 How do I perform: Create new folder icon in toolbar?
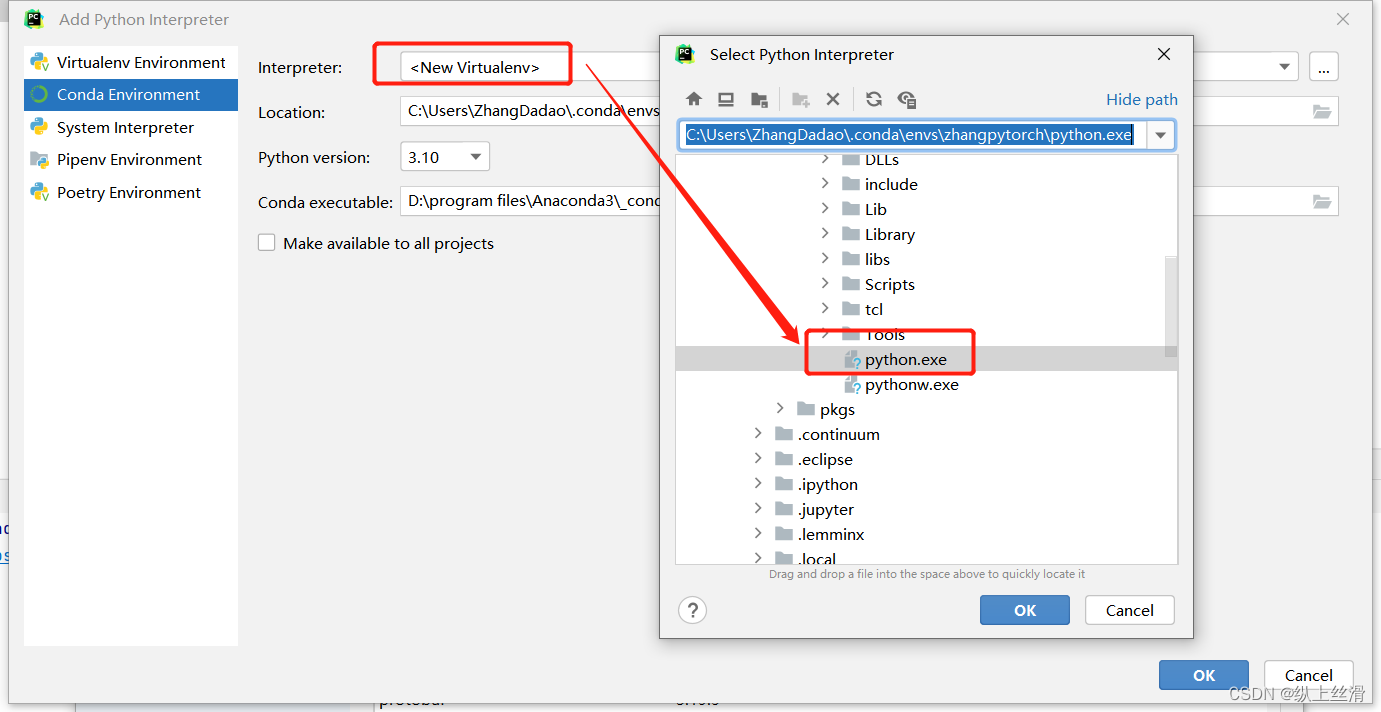tap(800, 99)
